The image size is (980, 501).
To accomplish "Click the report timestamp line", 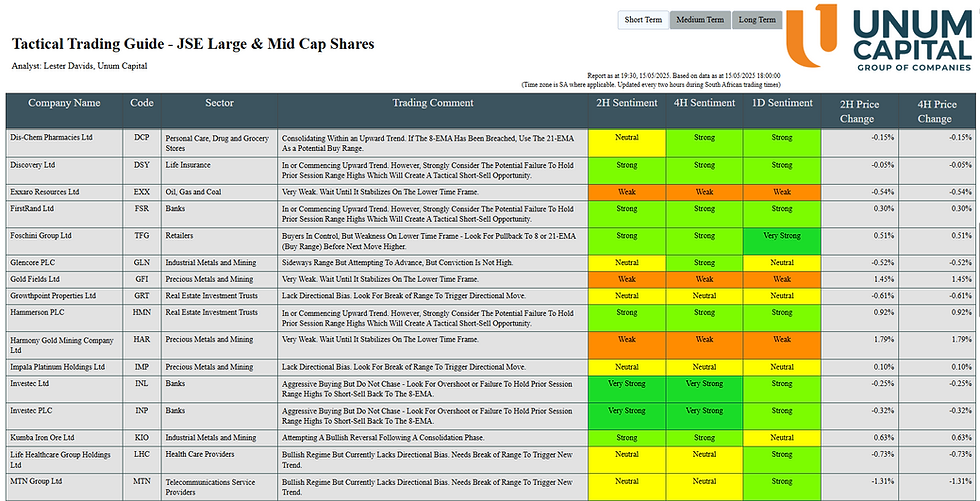I will [x=684, y=76].
